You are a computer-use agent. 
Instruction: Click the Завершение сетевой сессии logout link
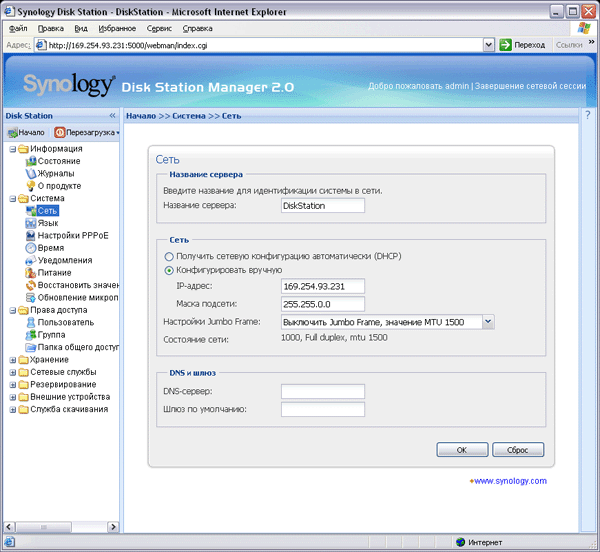pos(530,86)
